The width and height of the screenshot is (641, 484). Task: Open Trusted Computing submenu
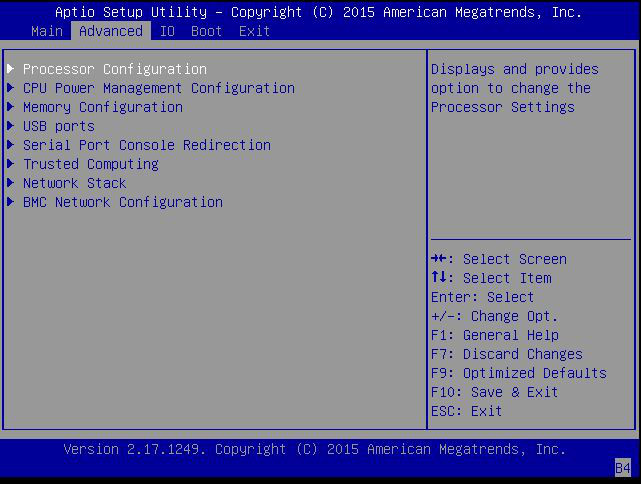pos(91,164)
